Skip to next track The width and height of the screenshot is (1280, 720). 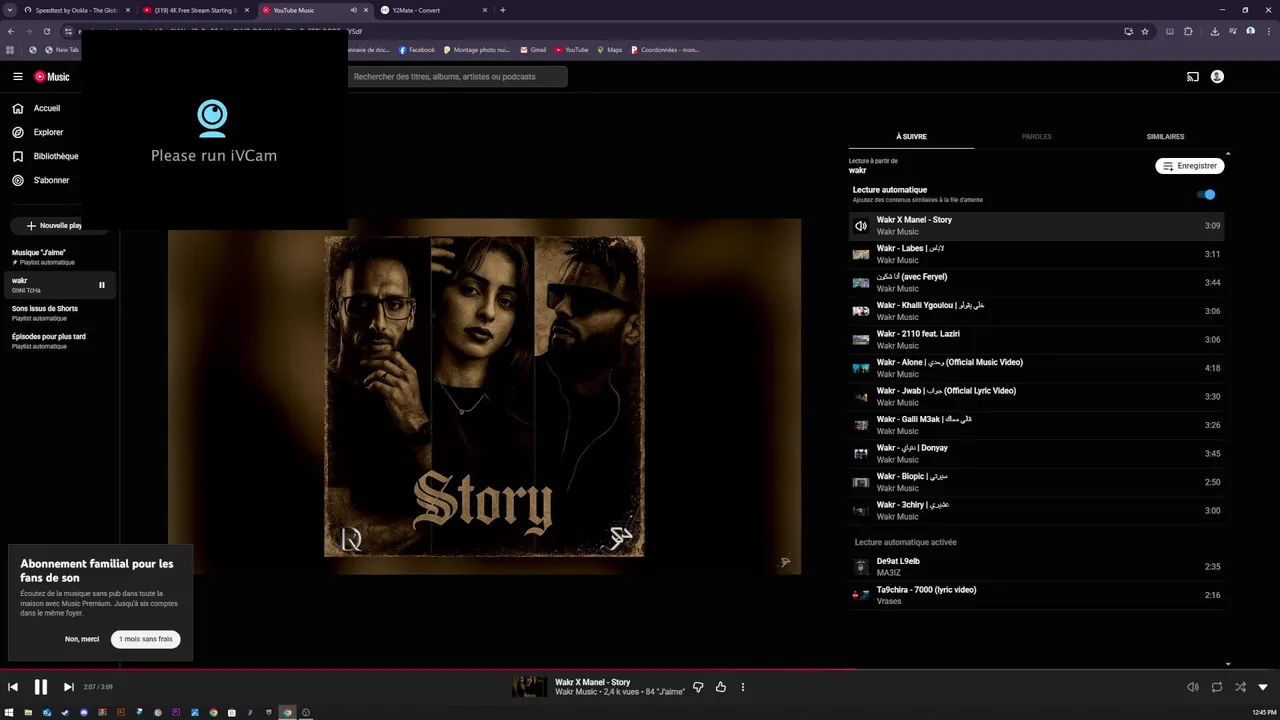68,687
